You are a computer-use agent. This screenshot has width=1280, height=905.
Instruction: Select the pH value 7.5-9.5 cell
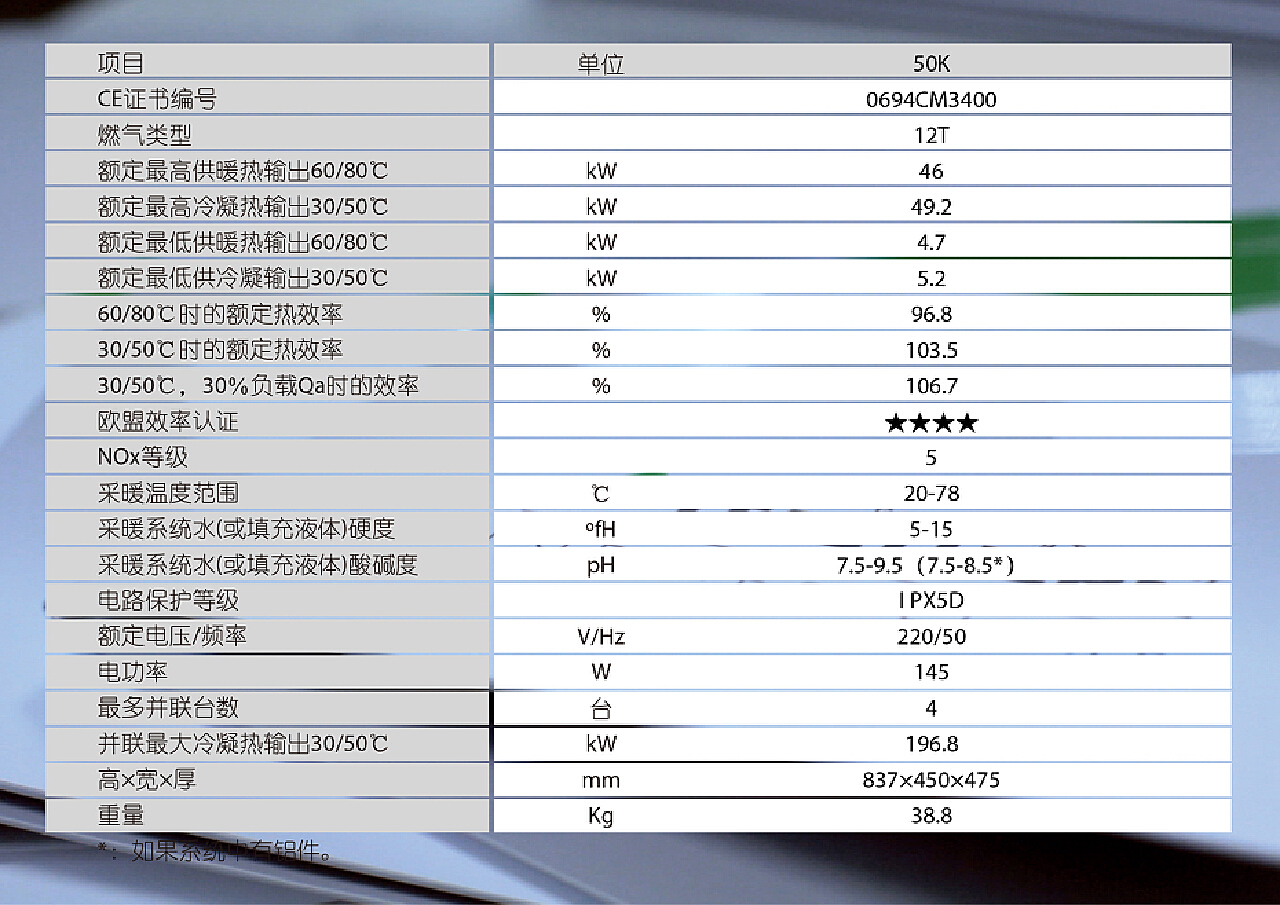pyautogui.click(x=926, y=565)
